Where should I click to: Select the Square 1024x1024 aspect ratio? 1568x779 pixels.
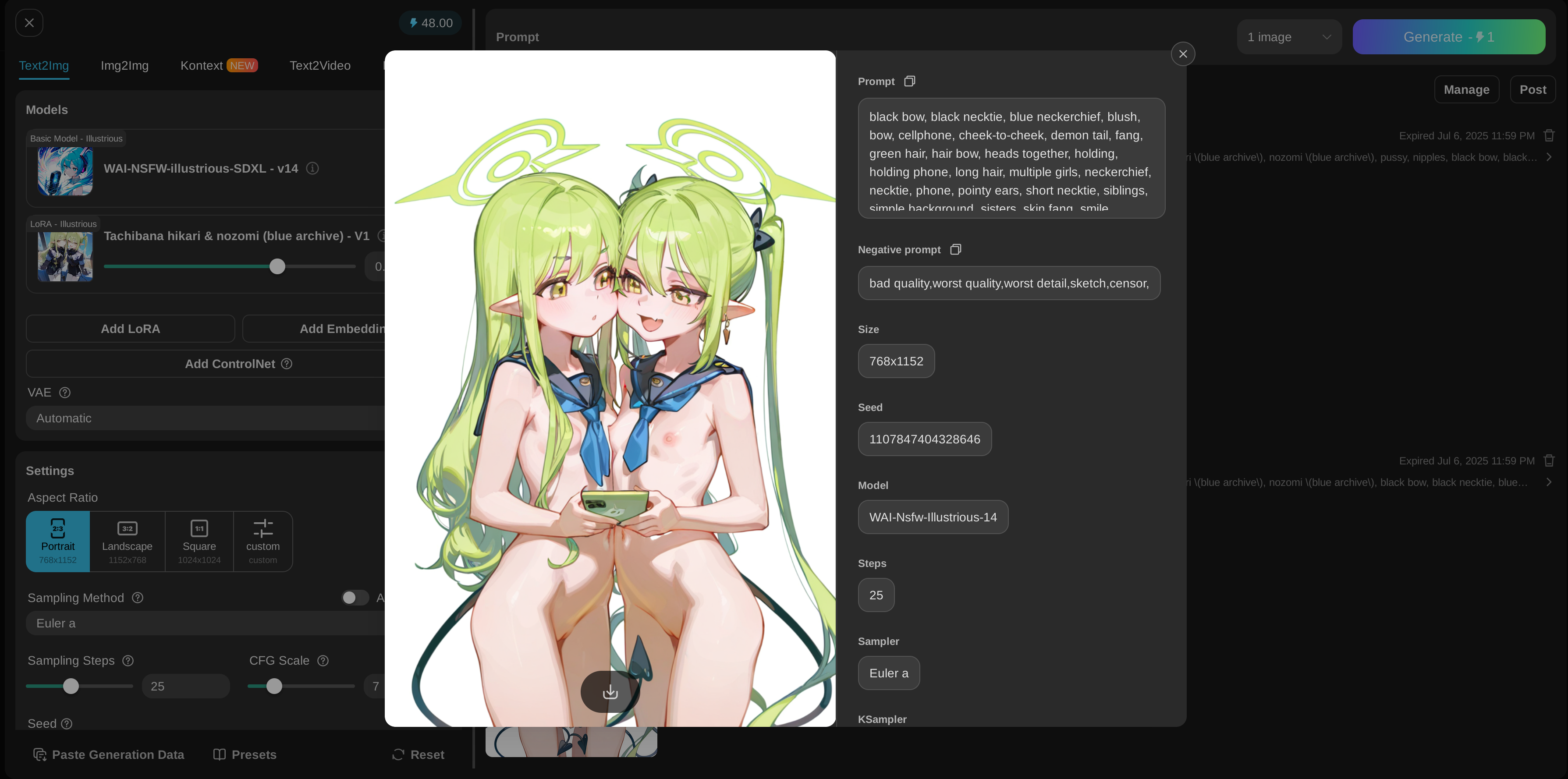click(x=199, y=542)
